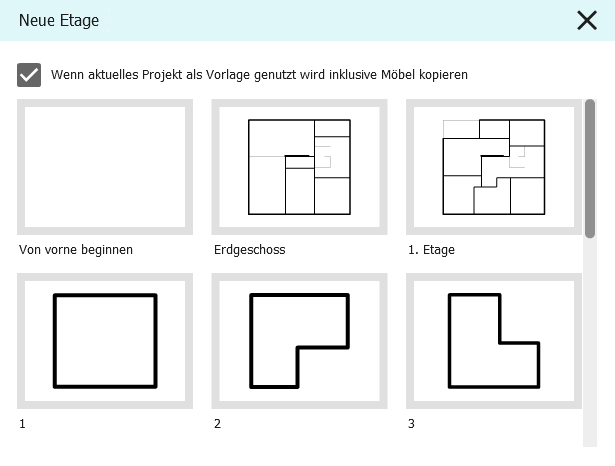Click caption '2' under the L-shaped template
615x466 pixels.
[217, 424]
